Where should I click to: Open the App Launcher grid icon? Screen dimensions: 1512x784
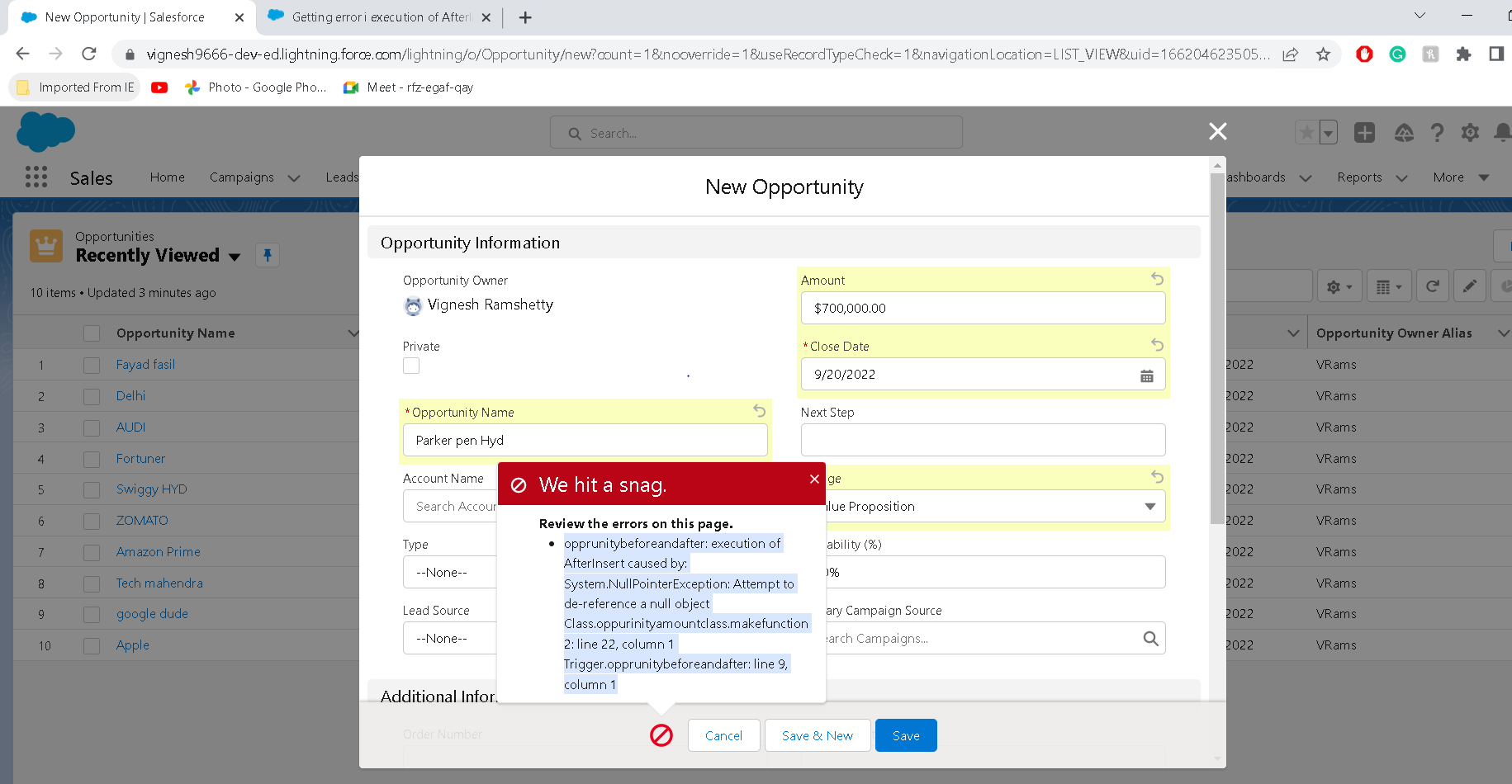click(36, 177)
